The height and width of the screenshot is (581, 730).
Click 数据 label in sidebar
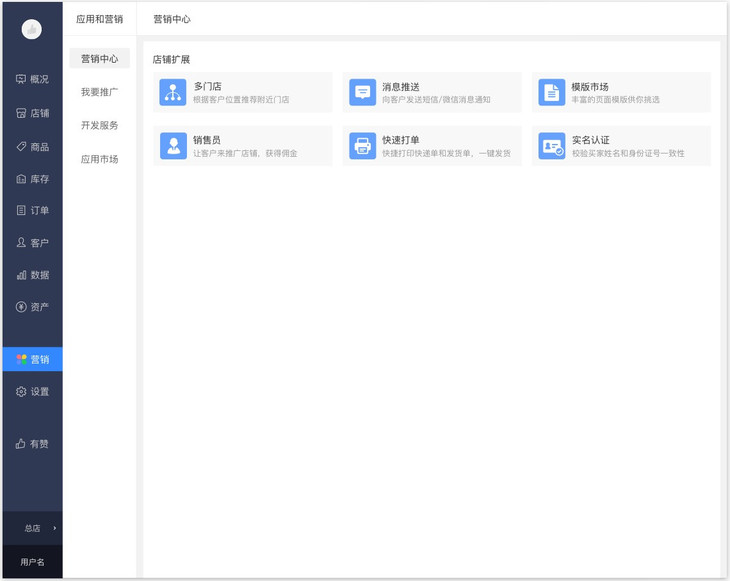coord(40,275)
